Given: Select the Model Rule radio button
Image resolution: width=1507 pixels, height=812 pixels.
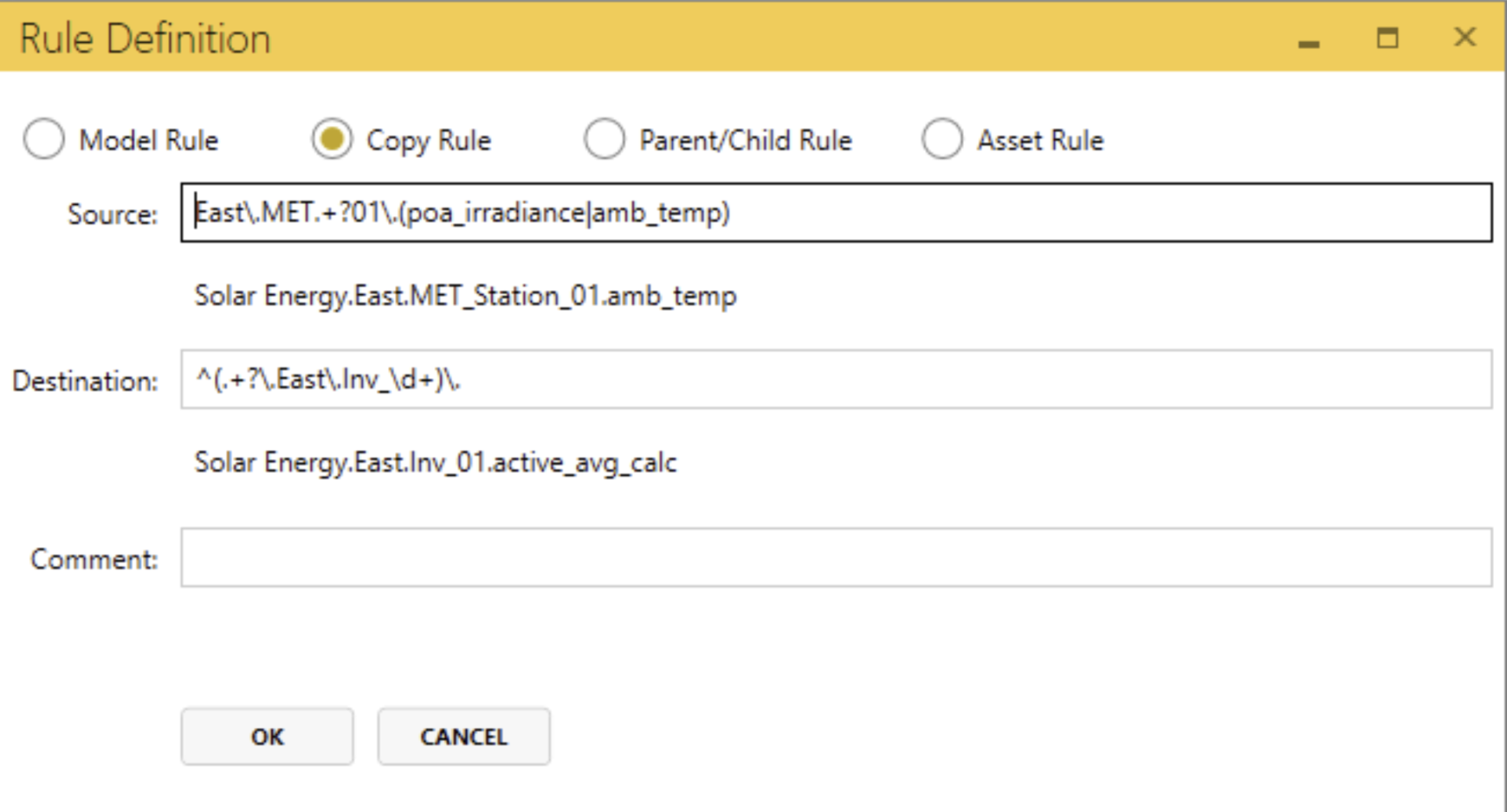Looking at the screenshot, I should (x=44, y=139).
